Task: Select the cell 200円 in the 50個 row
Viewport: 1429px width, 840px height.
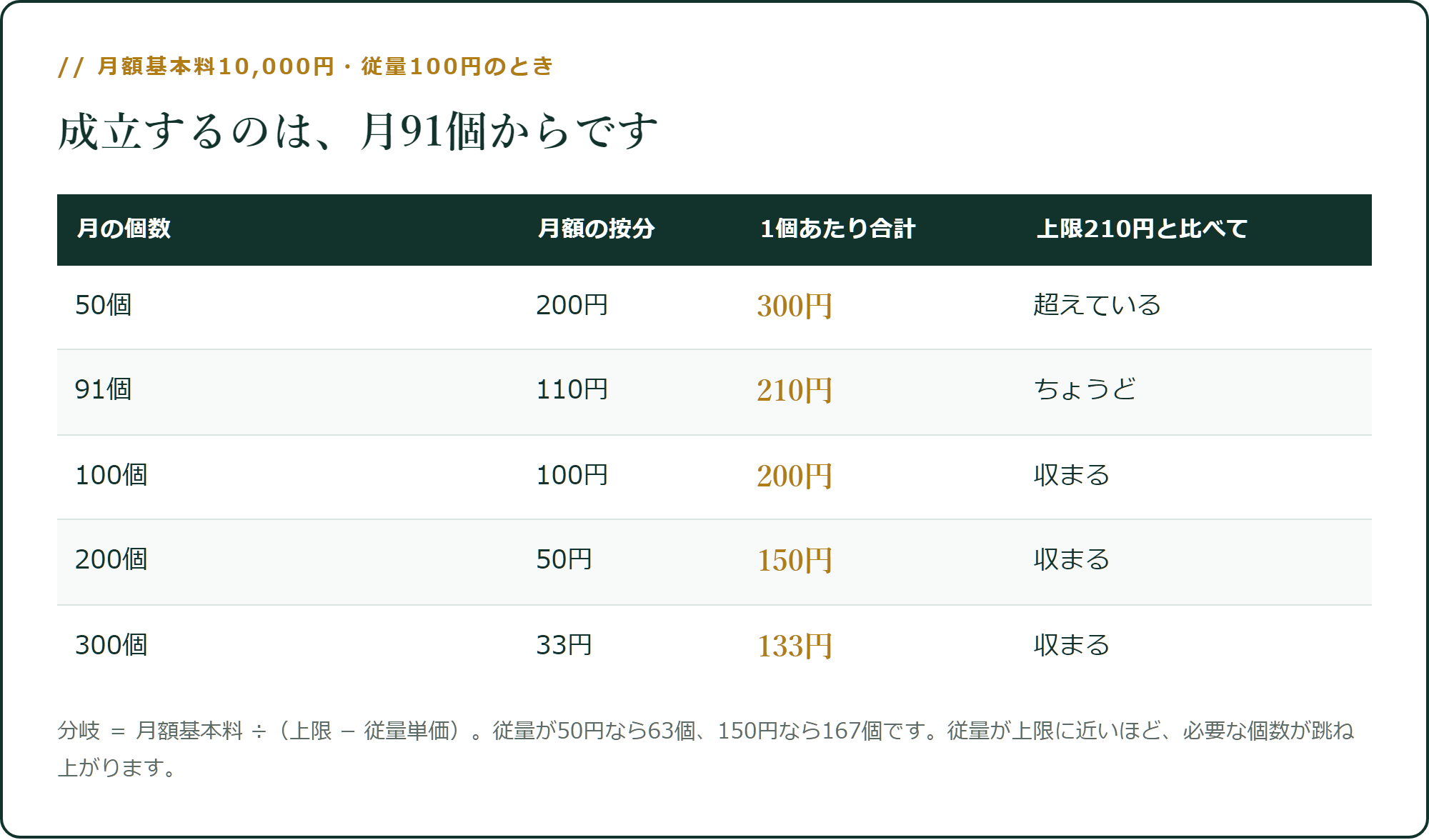Action: [x=572, y=305]
